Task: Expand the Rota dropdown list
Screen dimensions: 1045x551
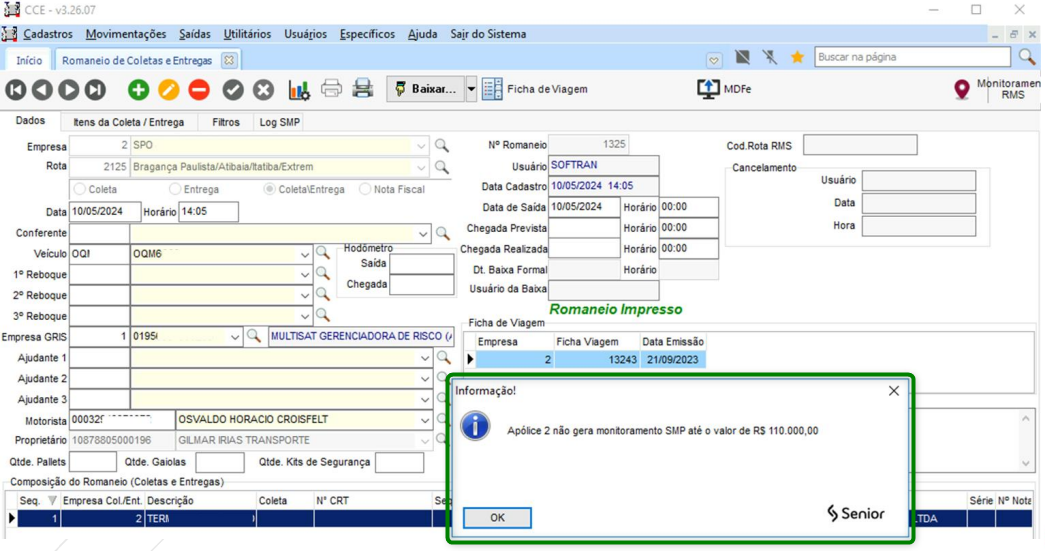Action: pos(421,167)
